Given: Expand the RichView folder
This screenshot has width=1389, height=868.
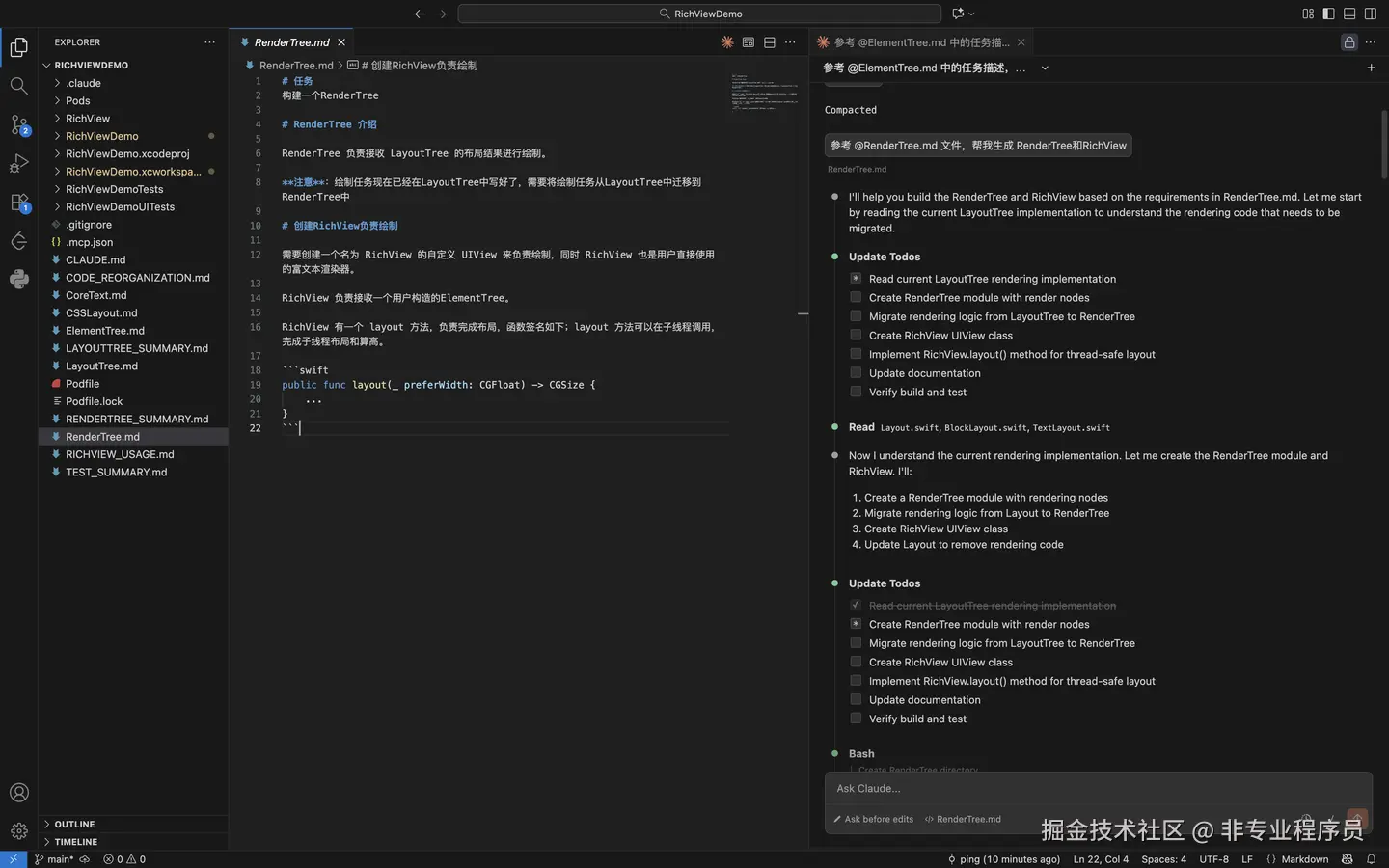Looking at the screenshot, I should click(x=87, y=119).
